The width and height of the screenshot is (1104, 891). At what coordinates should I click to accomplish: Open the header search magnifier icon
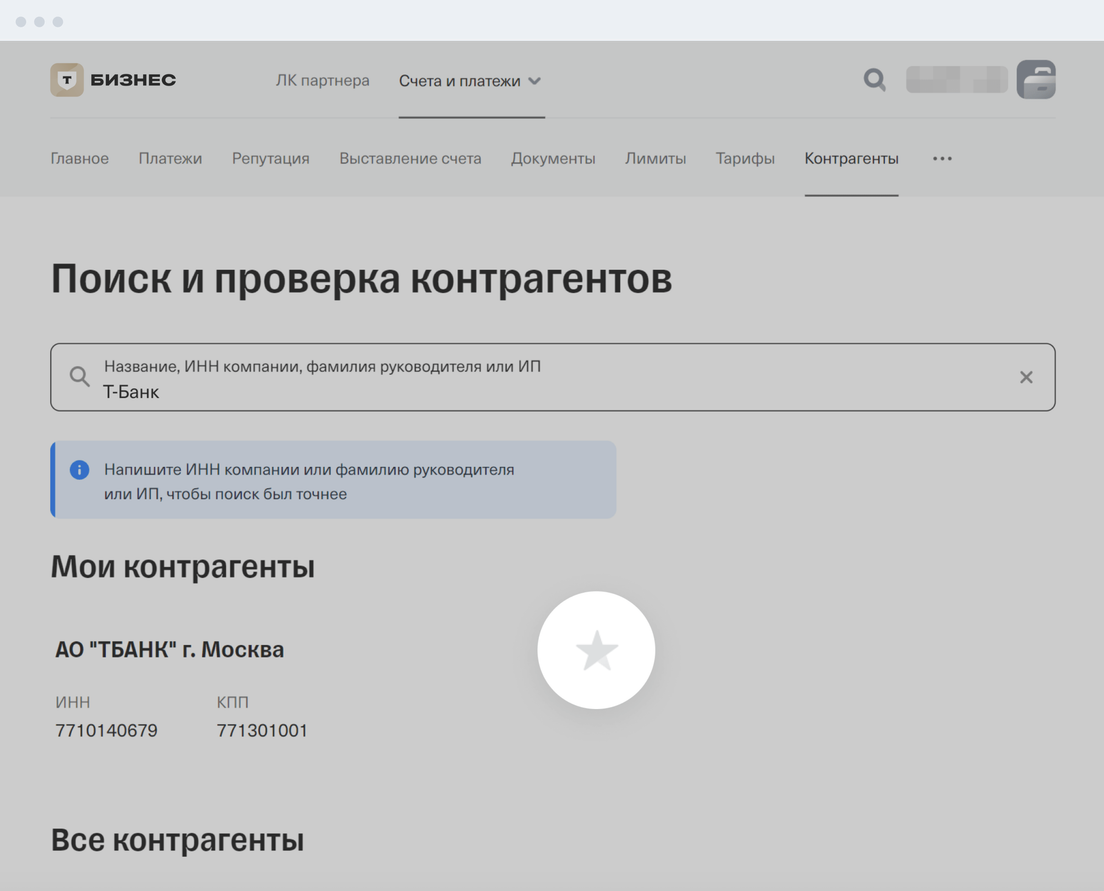(874, 80)
